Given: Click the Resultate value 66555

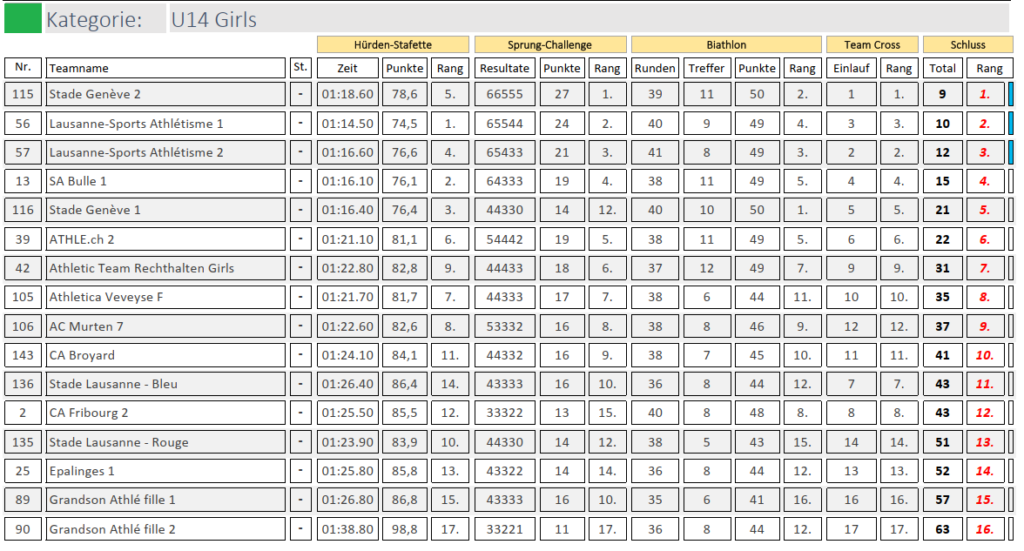Looking at the screenshot, I should 505,94.
